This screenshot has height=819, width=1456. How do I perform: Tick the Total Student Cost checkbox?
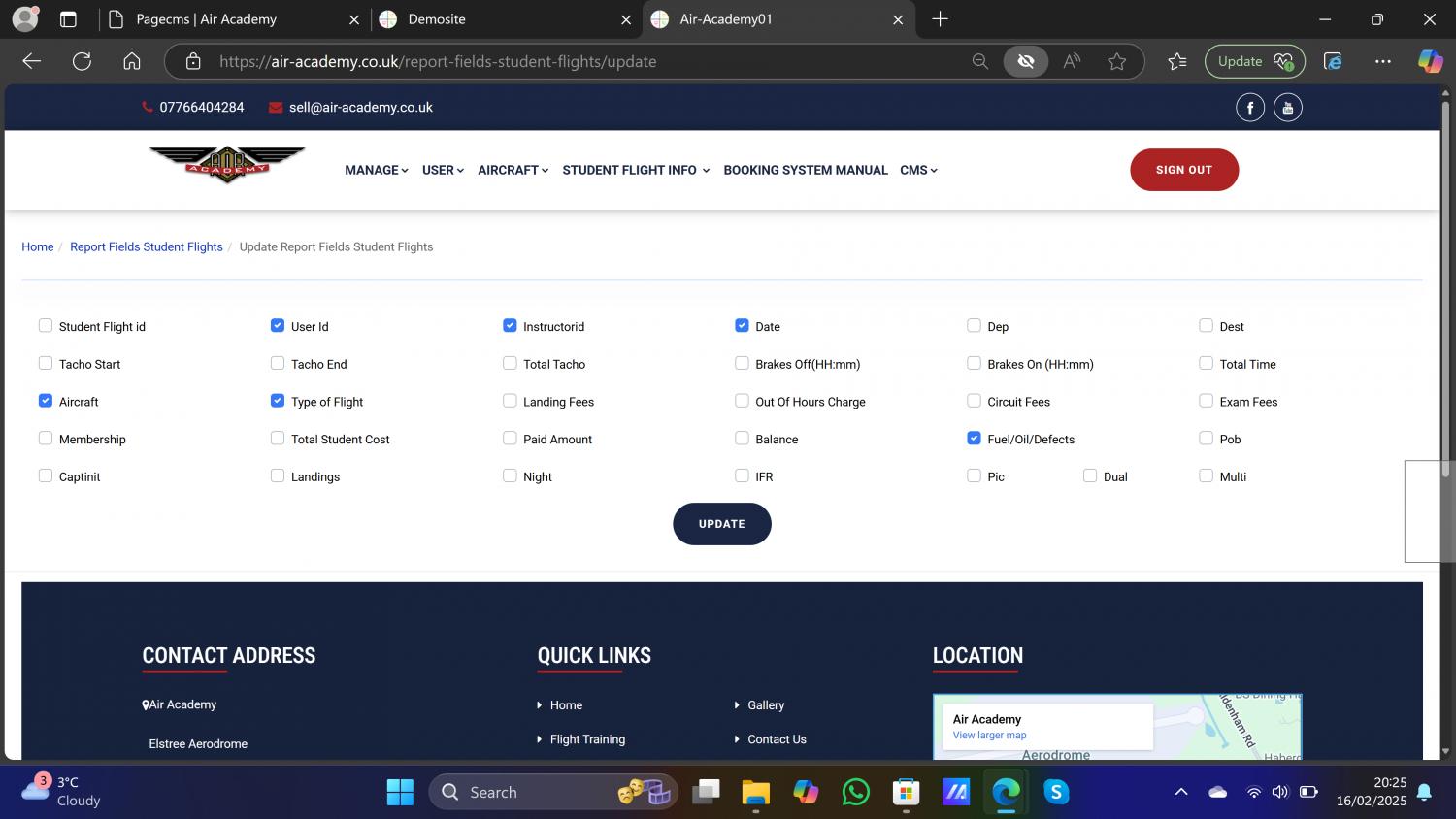point(278,439)
